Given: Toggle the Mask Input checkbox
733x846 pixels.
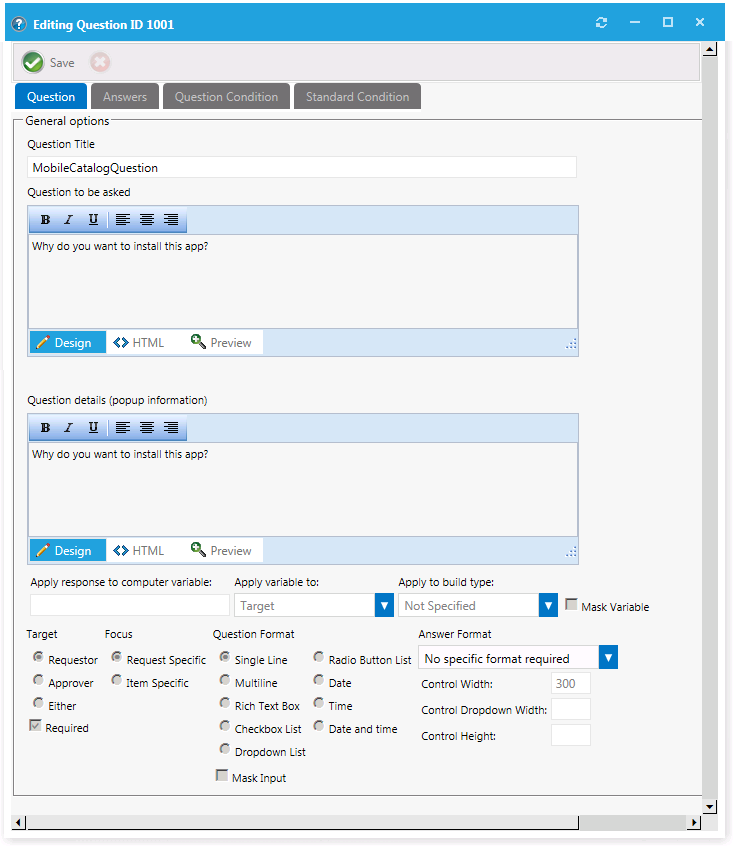Looking at the screenshot, I should coord(222,776).
